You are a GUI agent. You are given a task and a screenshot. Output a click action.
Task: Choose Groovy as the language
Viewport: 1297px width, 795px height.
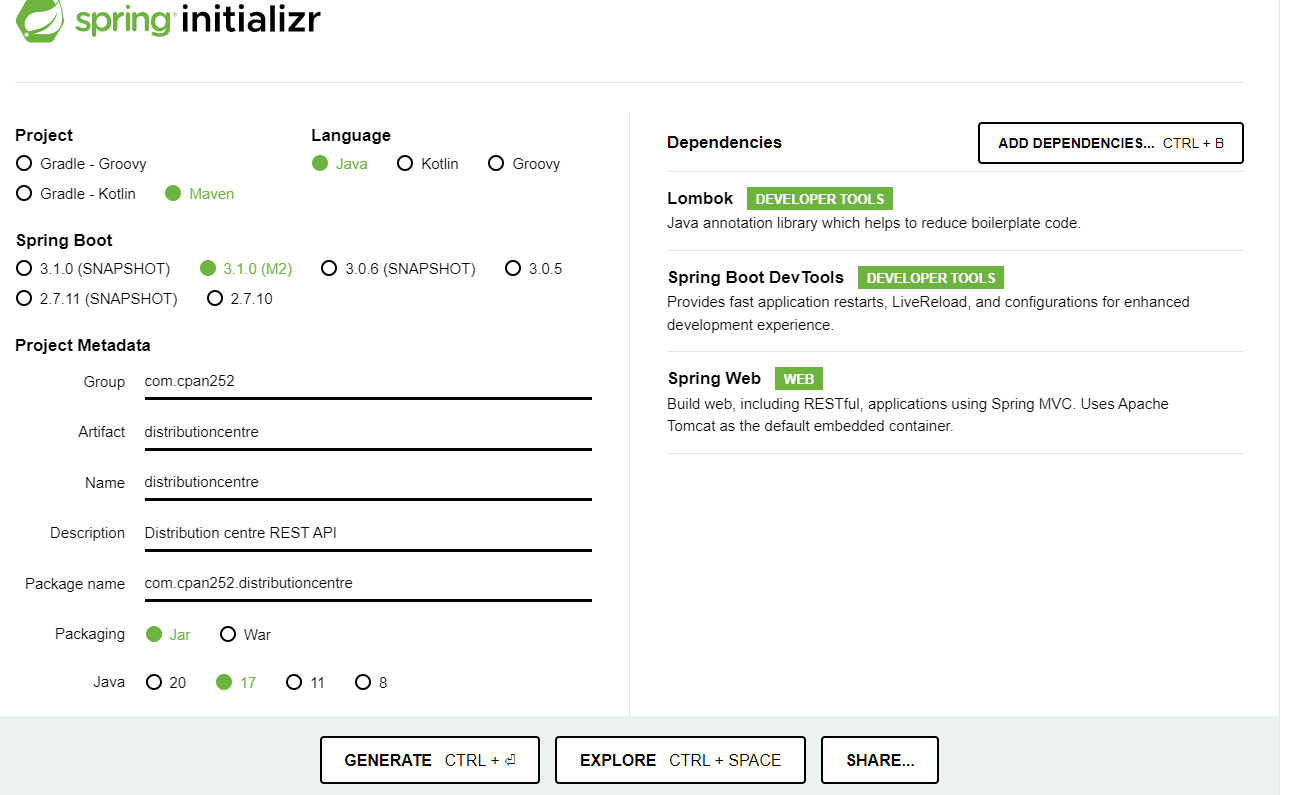pyautogui.click(x=495, y=163)
